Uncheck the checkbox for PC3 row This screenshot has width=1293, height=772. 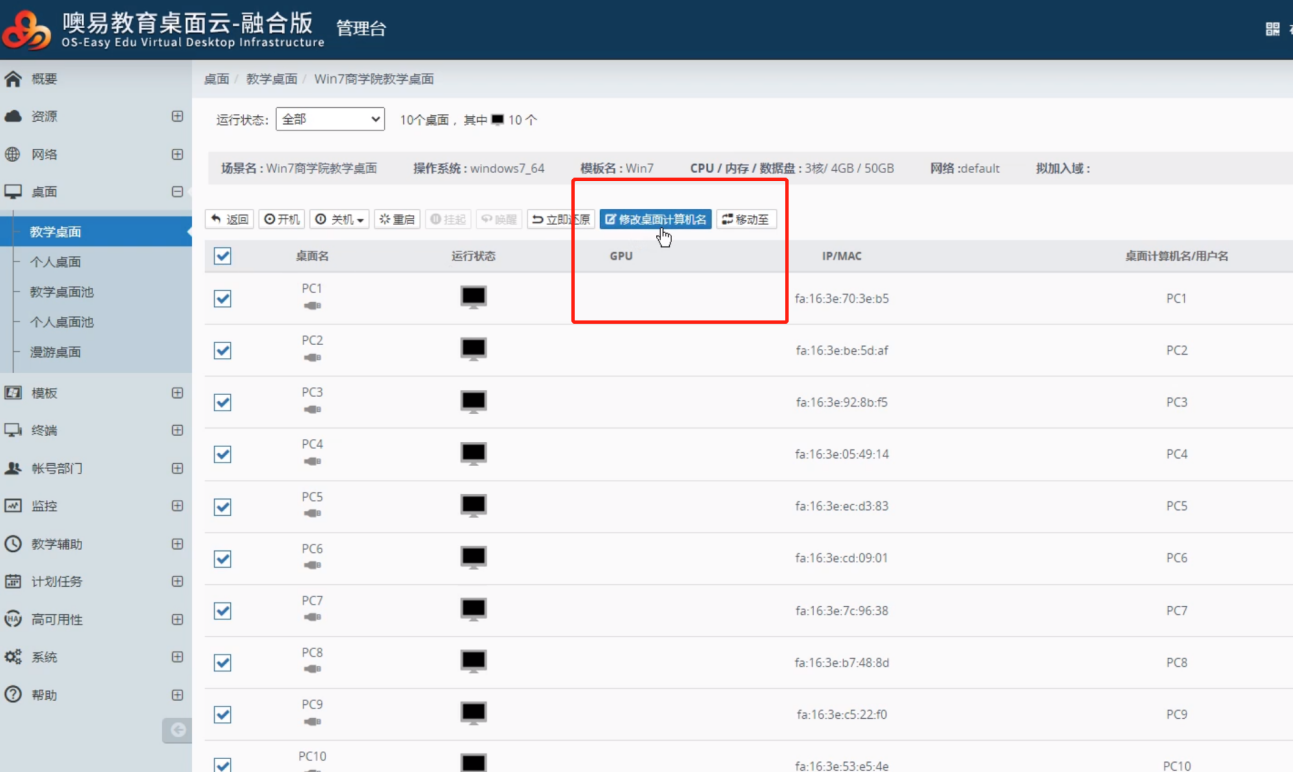223,402
